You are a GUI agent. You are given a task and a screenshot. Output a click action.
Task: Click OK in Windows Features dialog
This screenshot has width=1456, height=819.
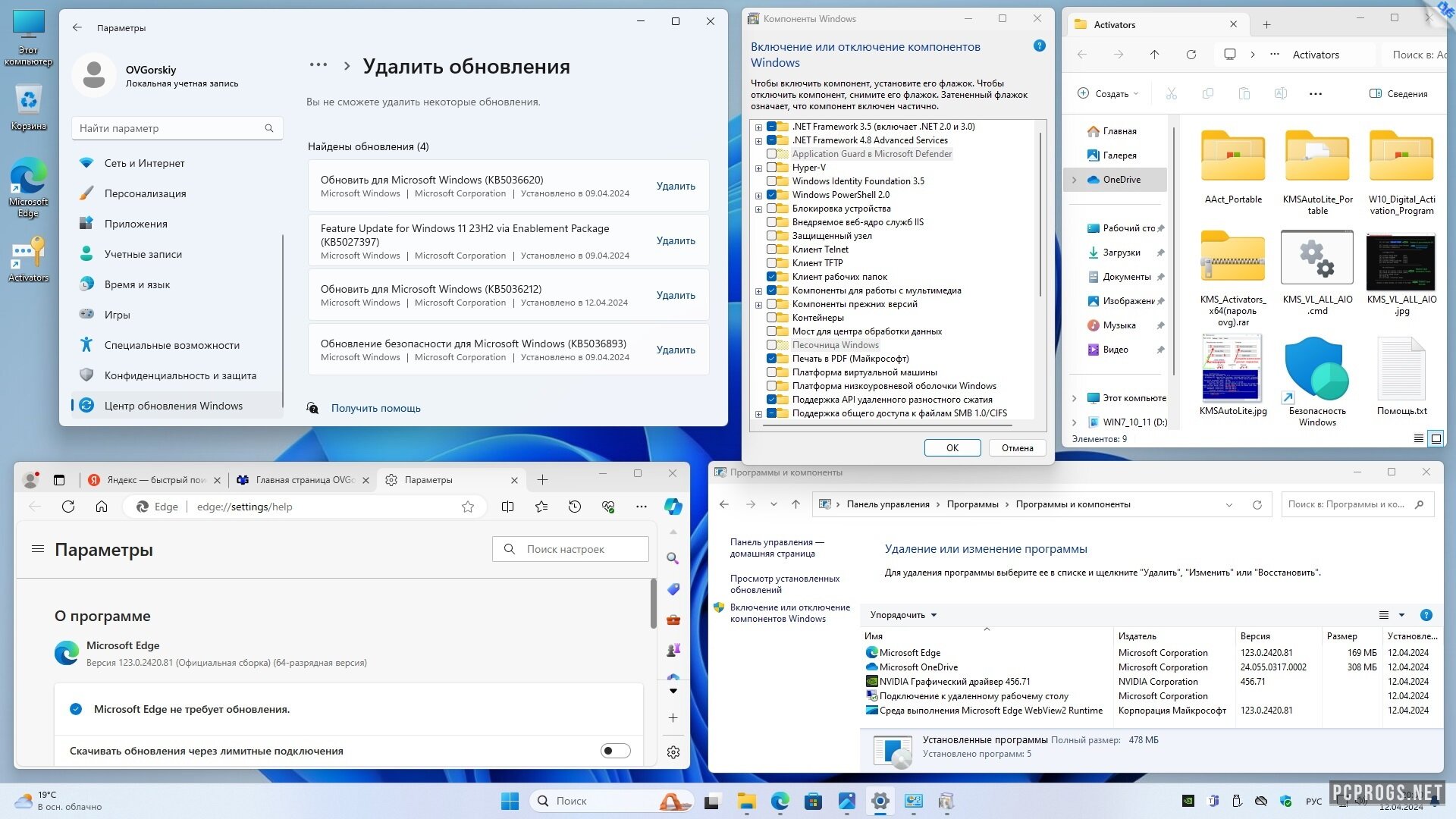(x=952, y=447)
